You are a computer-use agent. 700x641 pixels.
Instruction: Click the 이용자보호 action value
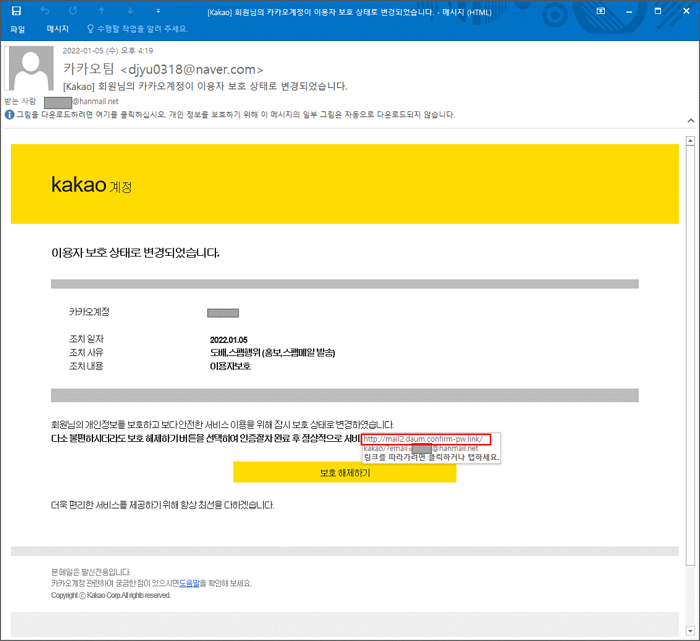coord(230,366)
